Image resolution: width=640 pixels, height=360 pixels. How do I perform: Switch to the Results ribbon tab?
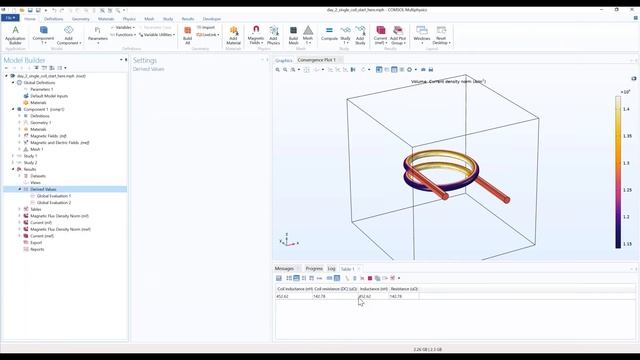pos(188,19)
